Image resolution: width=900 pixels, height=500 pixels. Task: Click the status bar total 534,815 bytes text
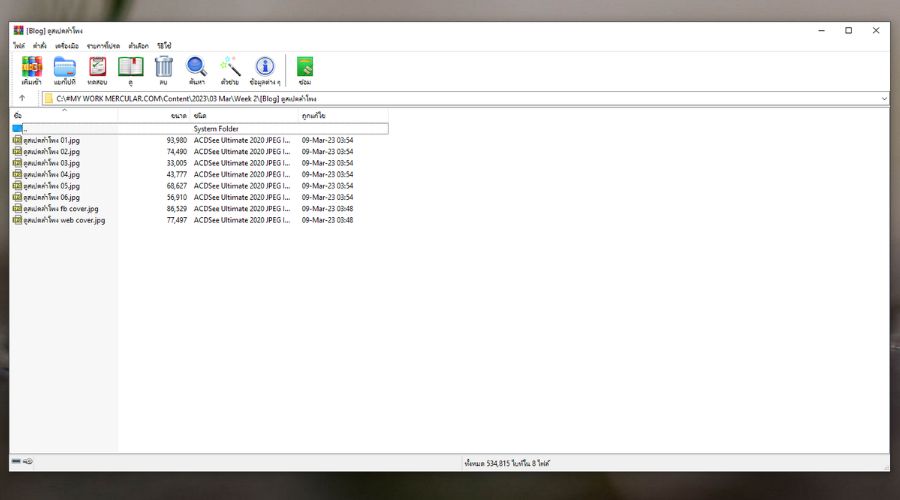[507, 463]
